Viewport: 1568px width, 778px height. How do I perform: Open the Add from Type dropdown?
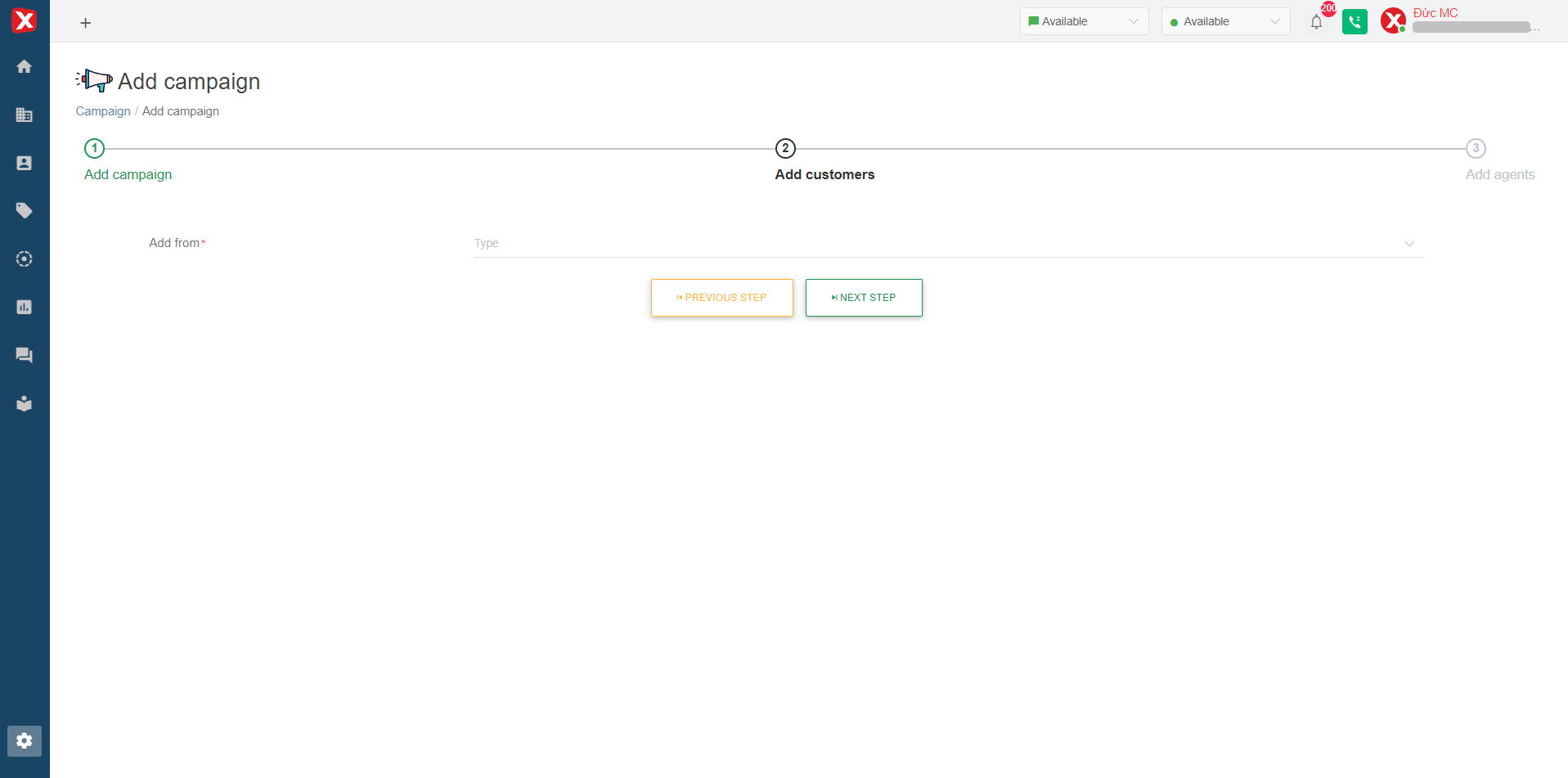(x=948, y=244)
